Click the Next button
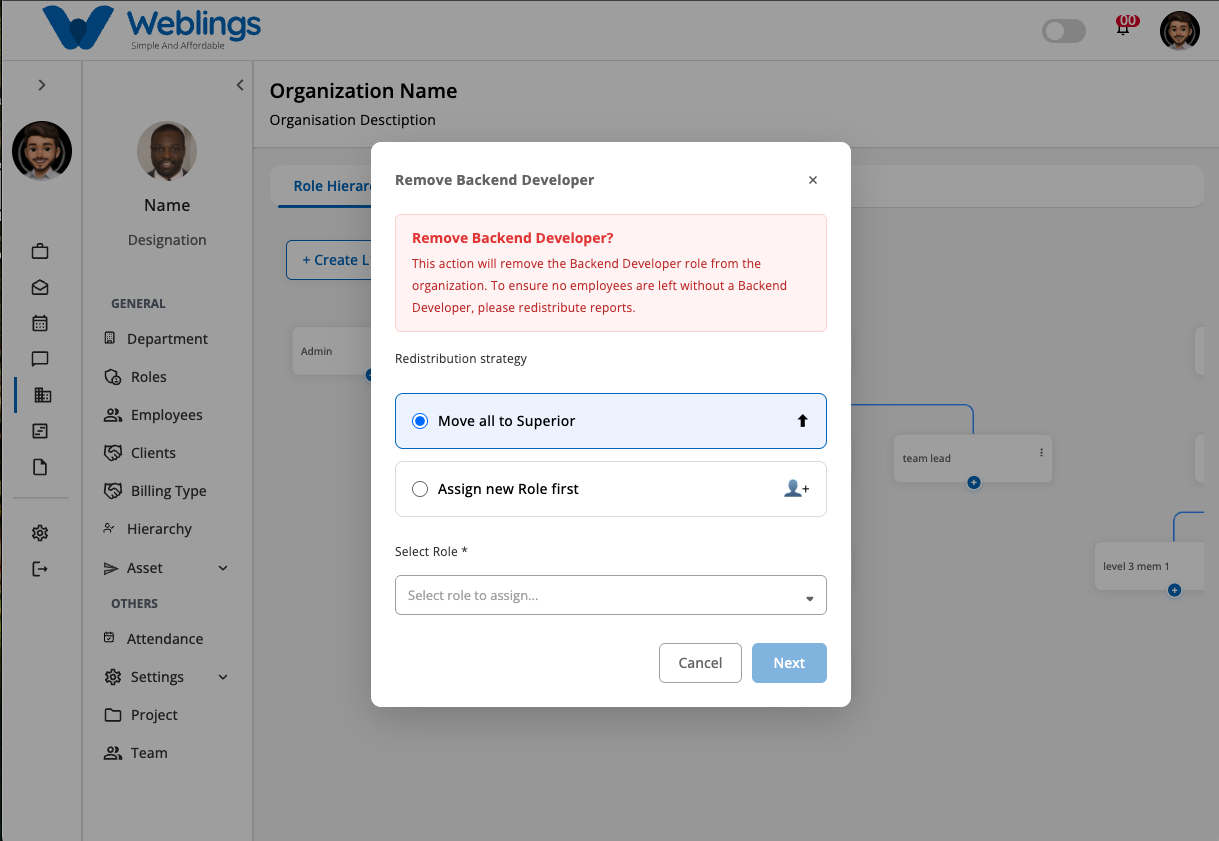This screenshot has height=841, width=1219. (x=789, y=663)
